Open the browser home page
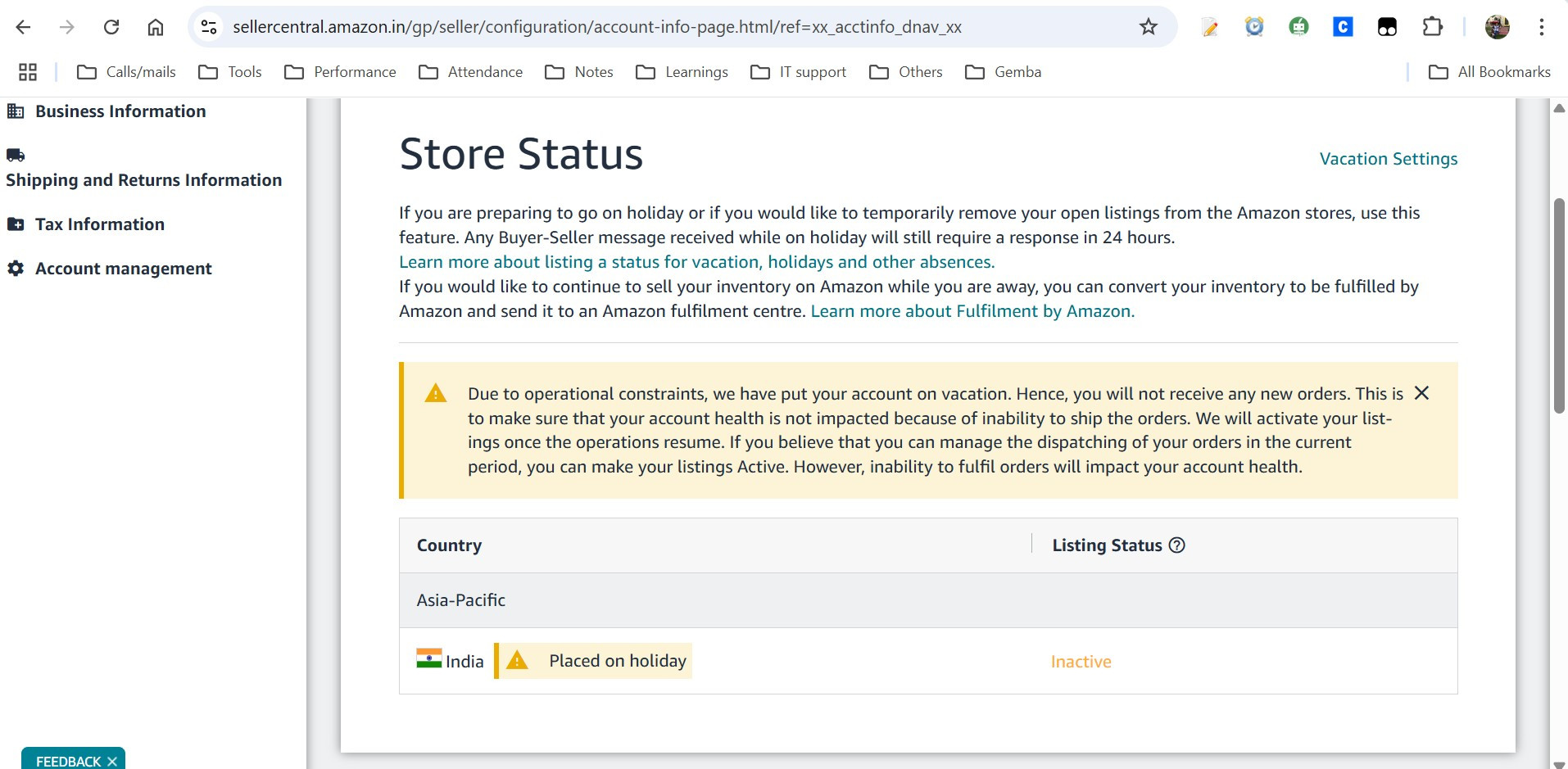This screenshot has width=1568, height=769. pyautogui.click(x=156, y=27)
